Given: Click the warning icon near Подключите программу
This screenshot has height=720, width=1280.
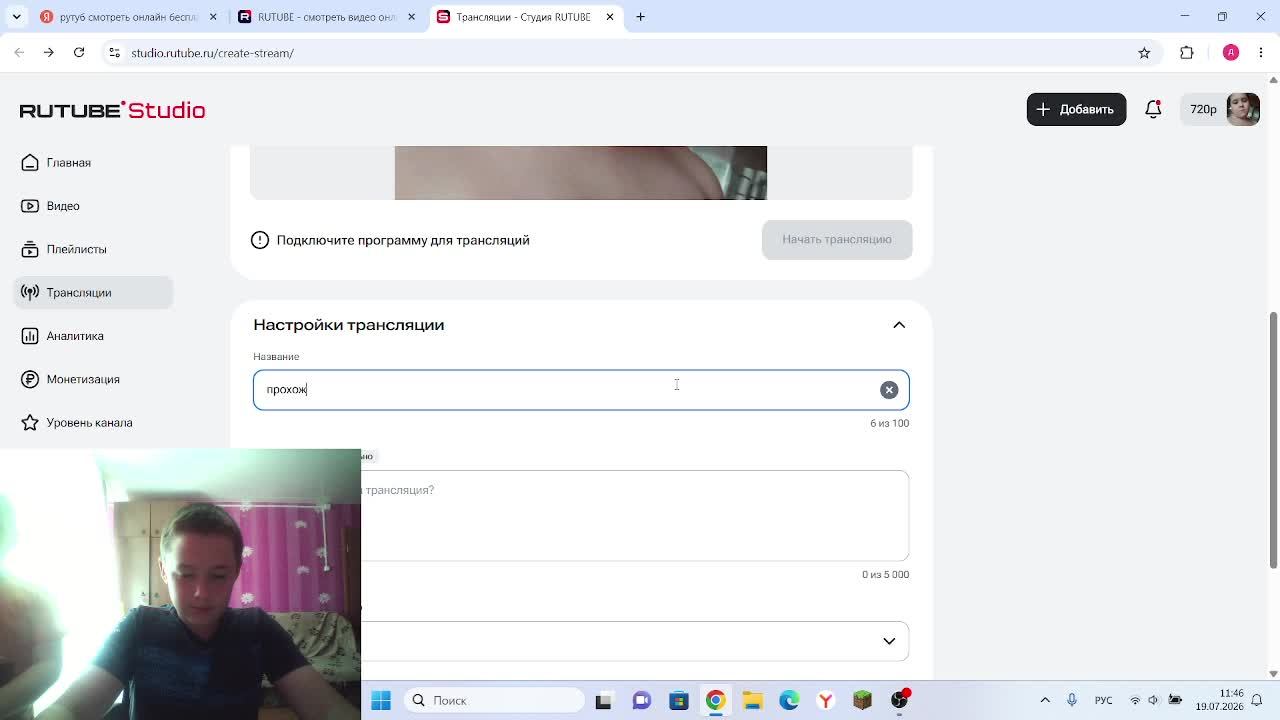Looking at the screenshot, I should 260,240.
